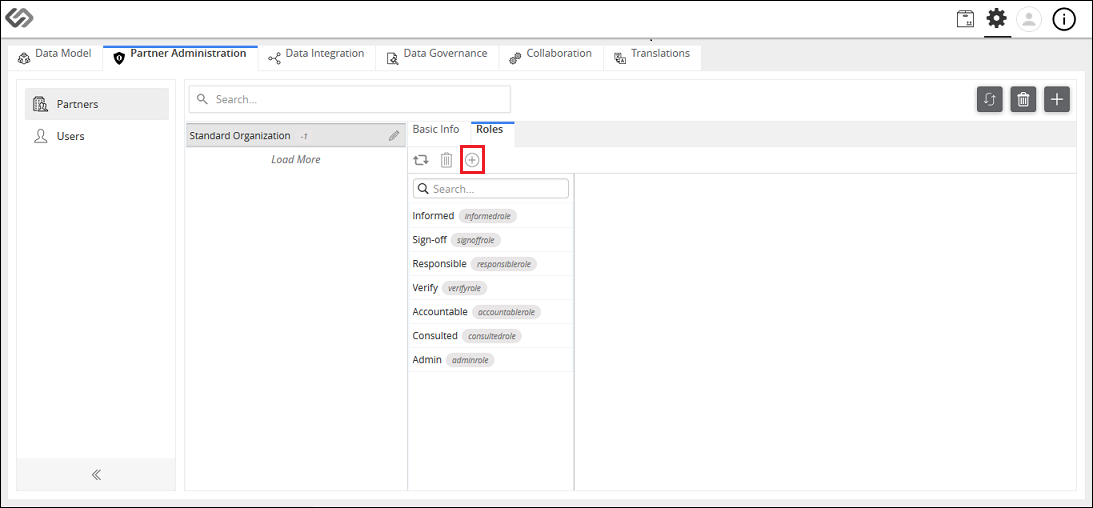Select the Informed role
This screenshot has height=508, width=1093.
(x=491, y=216)
